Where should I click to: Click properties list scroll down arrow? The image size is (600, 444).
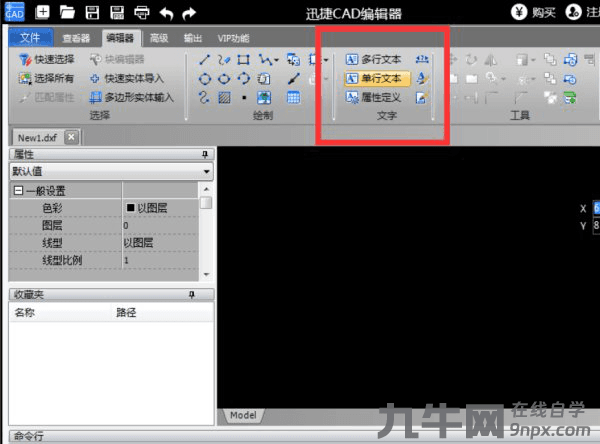pos(206,274)
